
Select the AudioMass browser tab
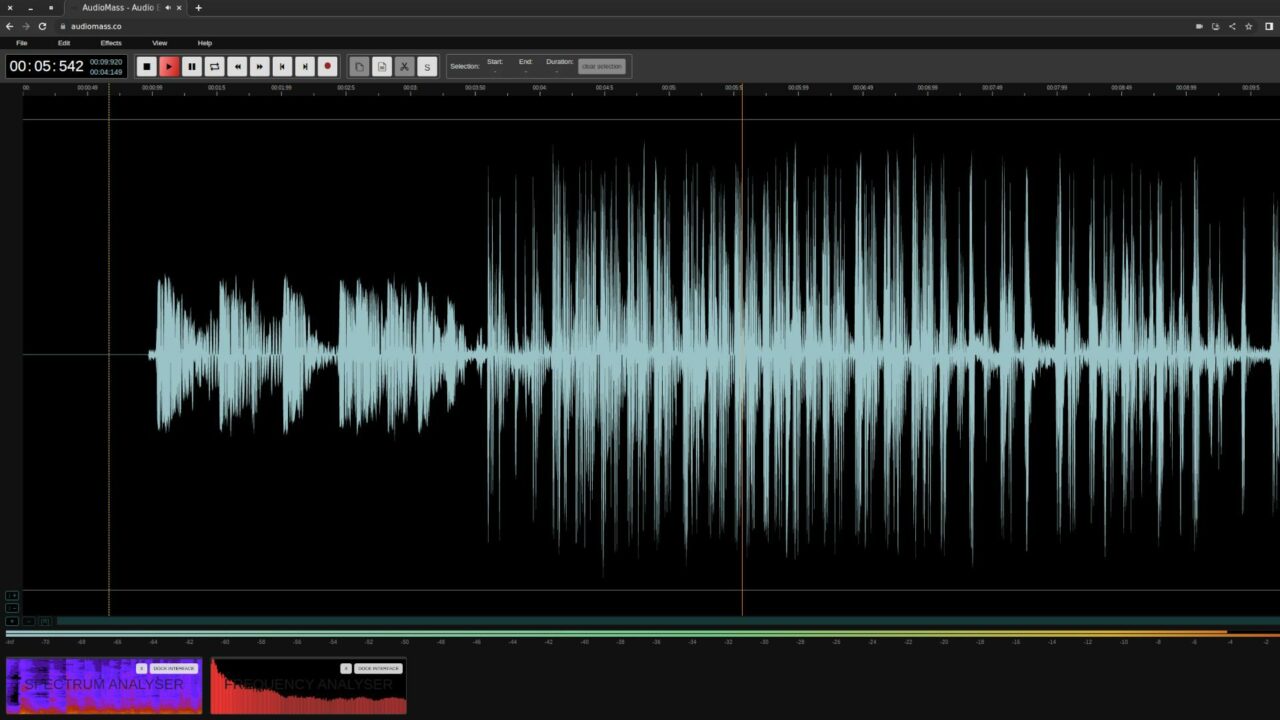point(120,7)
